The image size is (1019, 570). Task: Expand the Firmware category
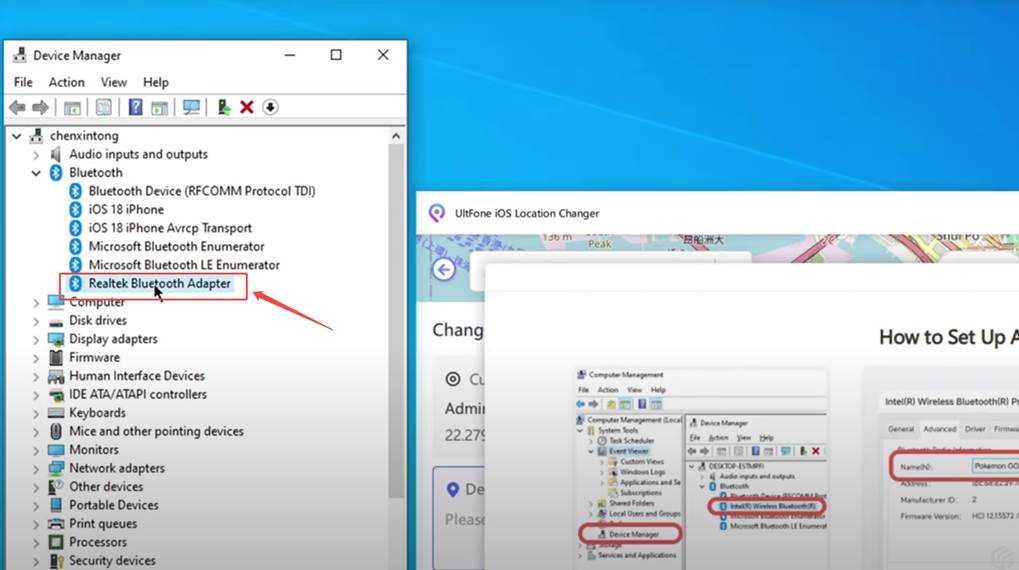pyautogui.click(x=36, y=358)
